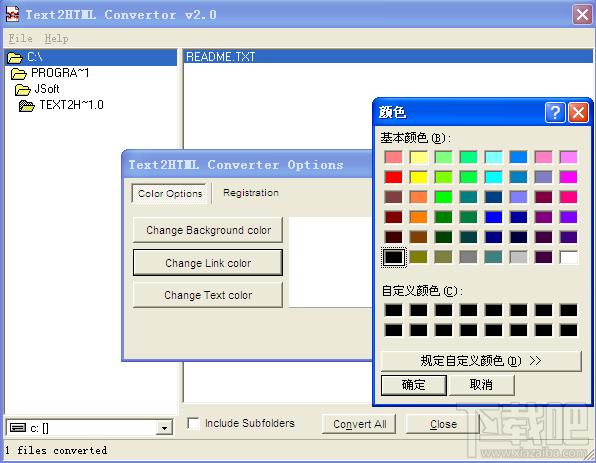Pick the black basic color swatch
Viewport: 596px width, 463px height.
394,257
